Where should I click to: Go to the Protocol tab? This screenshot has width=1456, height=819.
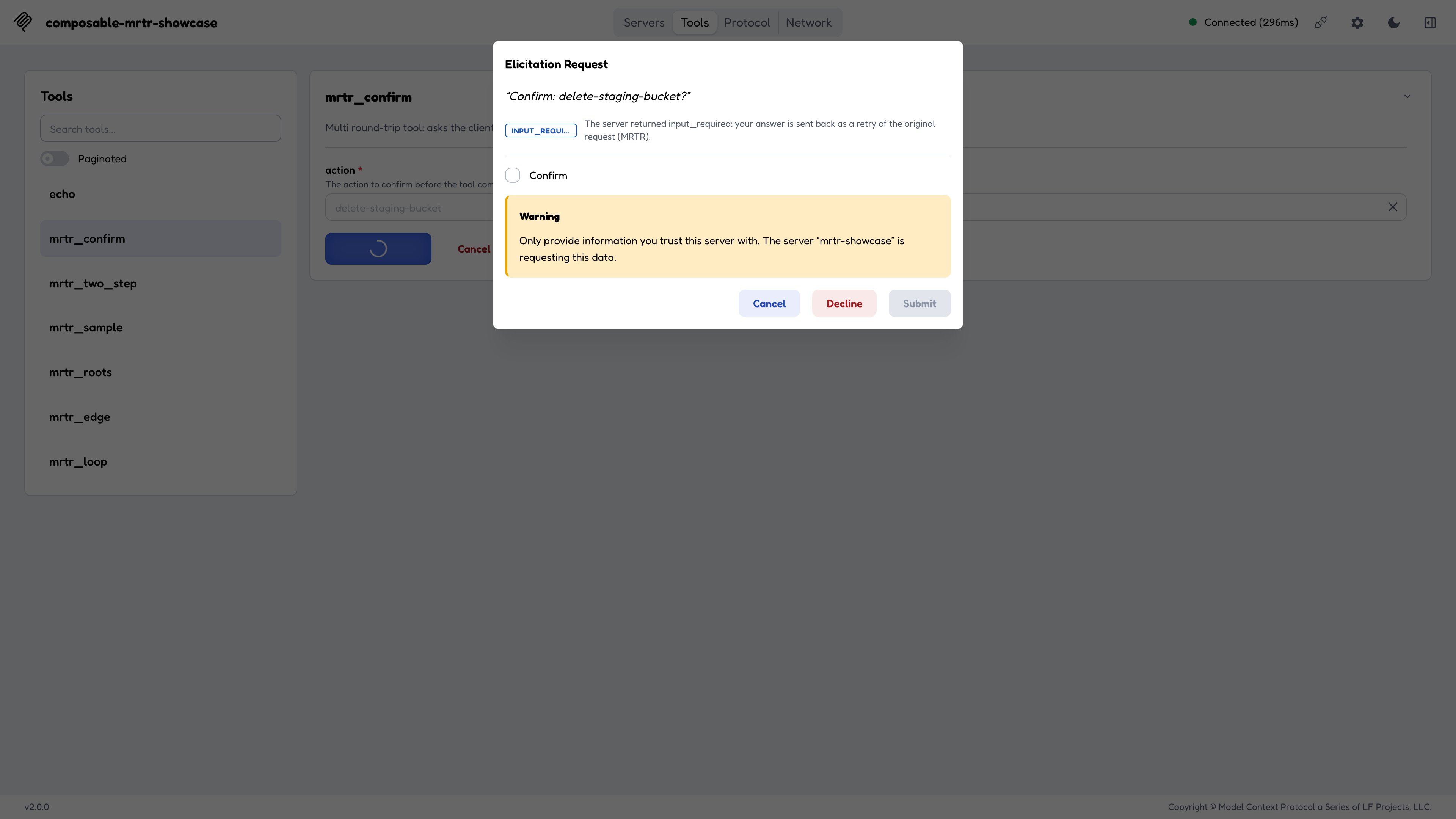(747, 23)
